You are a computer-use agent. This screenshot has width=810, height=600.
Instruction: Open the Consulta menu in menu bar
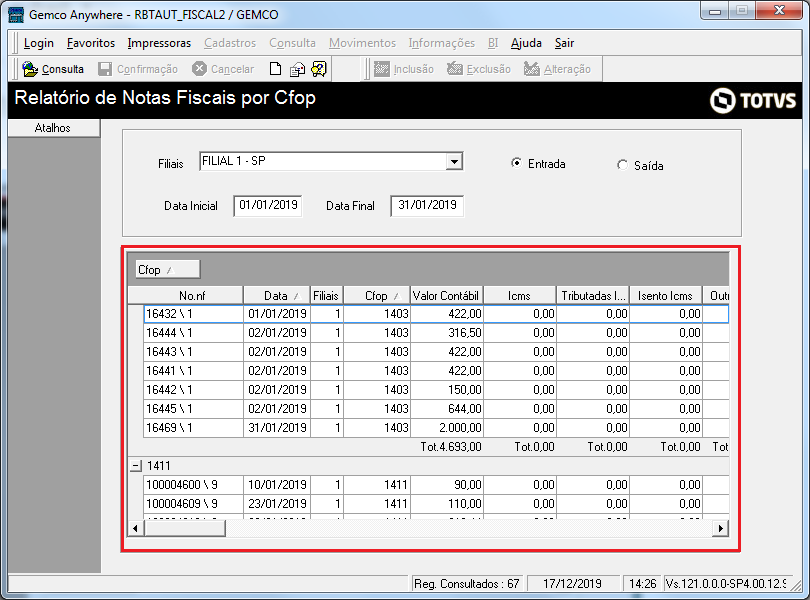point(292,43)
